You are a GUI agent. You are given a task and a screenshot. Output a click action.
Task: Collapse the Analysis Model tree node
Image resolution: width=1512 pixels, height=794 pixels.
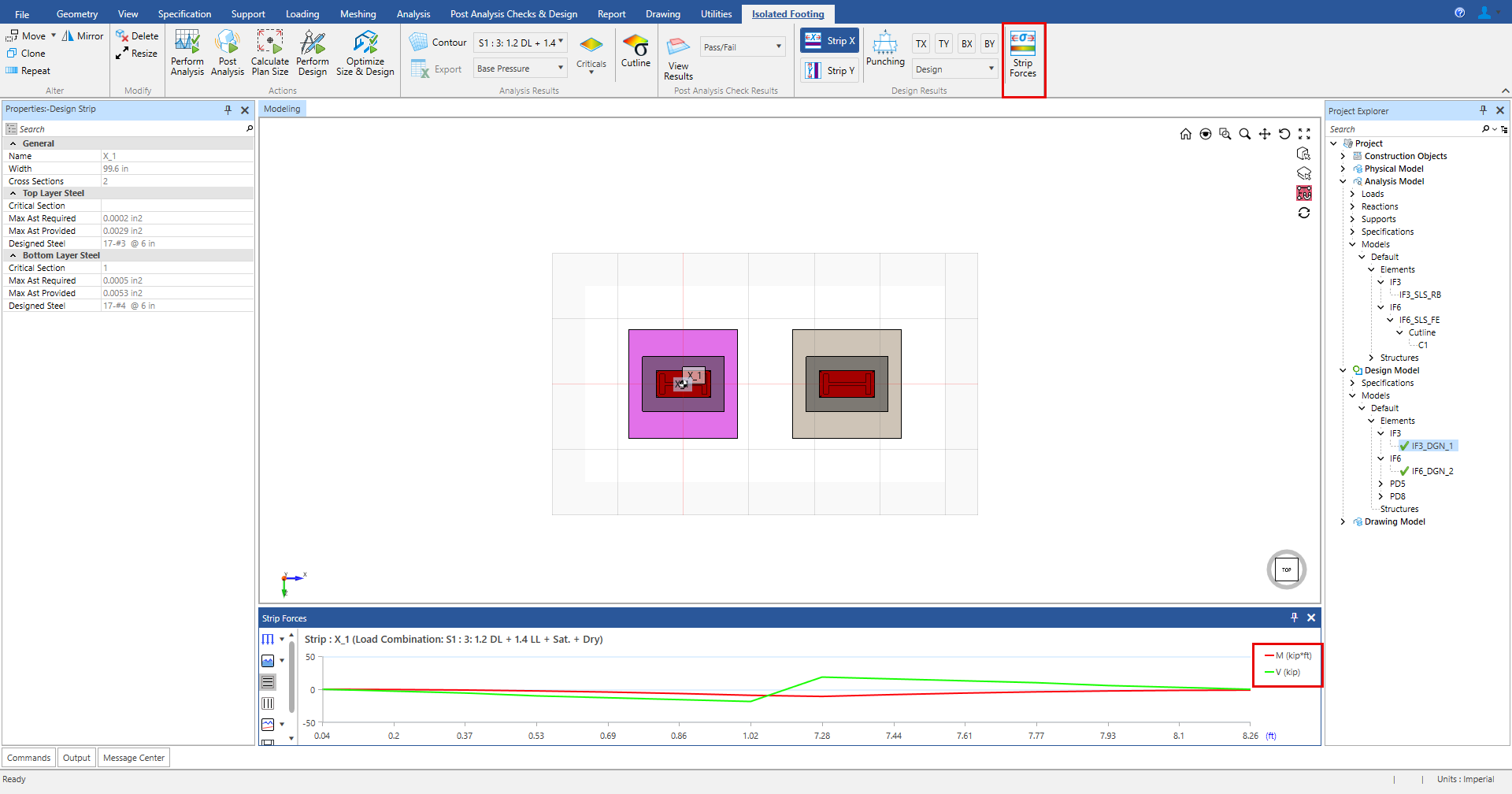1343,181
